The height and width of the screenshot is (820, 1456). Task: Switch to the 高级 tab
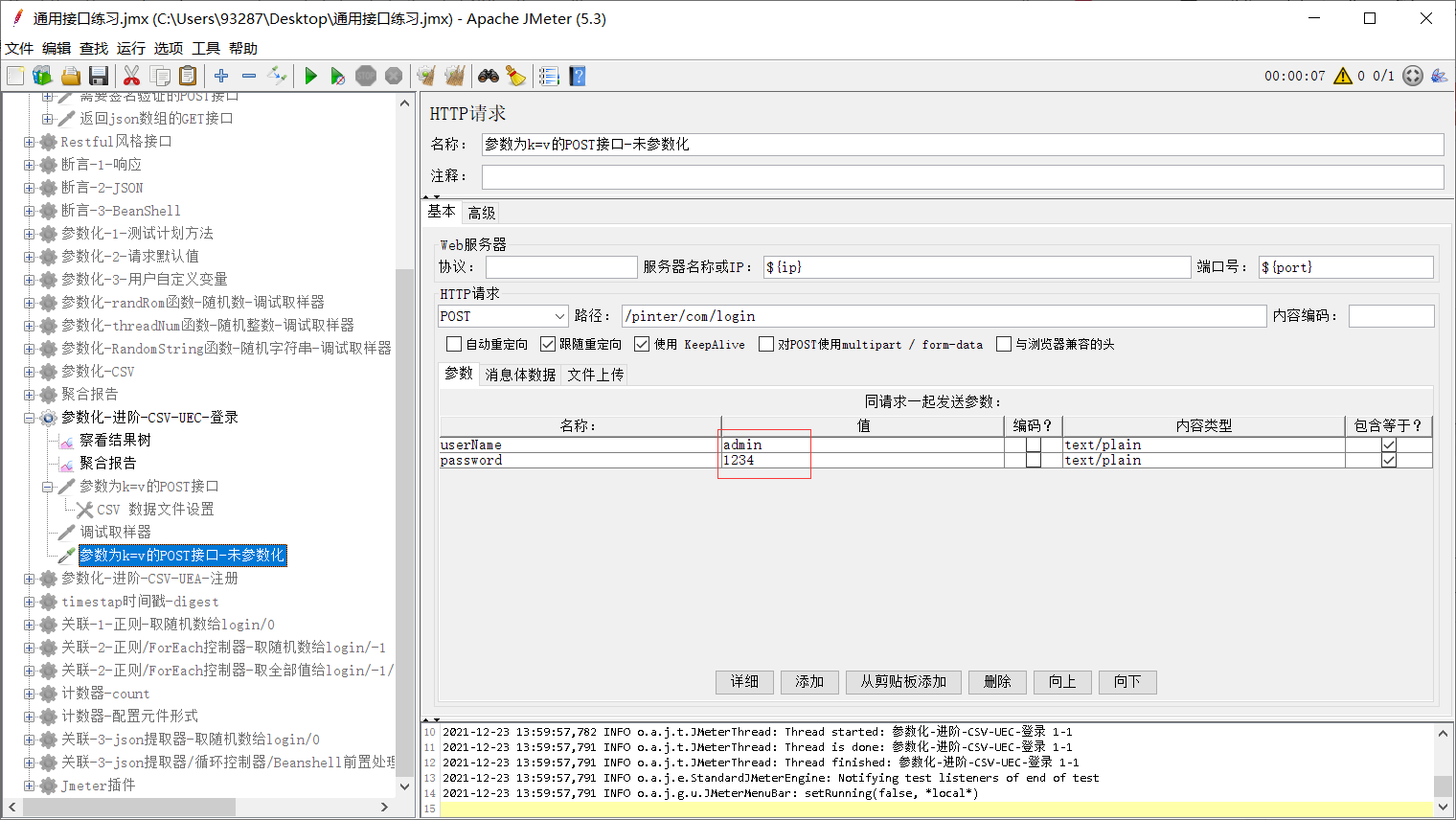tap(482, 213)
